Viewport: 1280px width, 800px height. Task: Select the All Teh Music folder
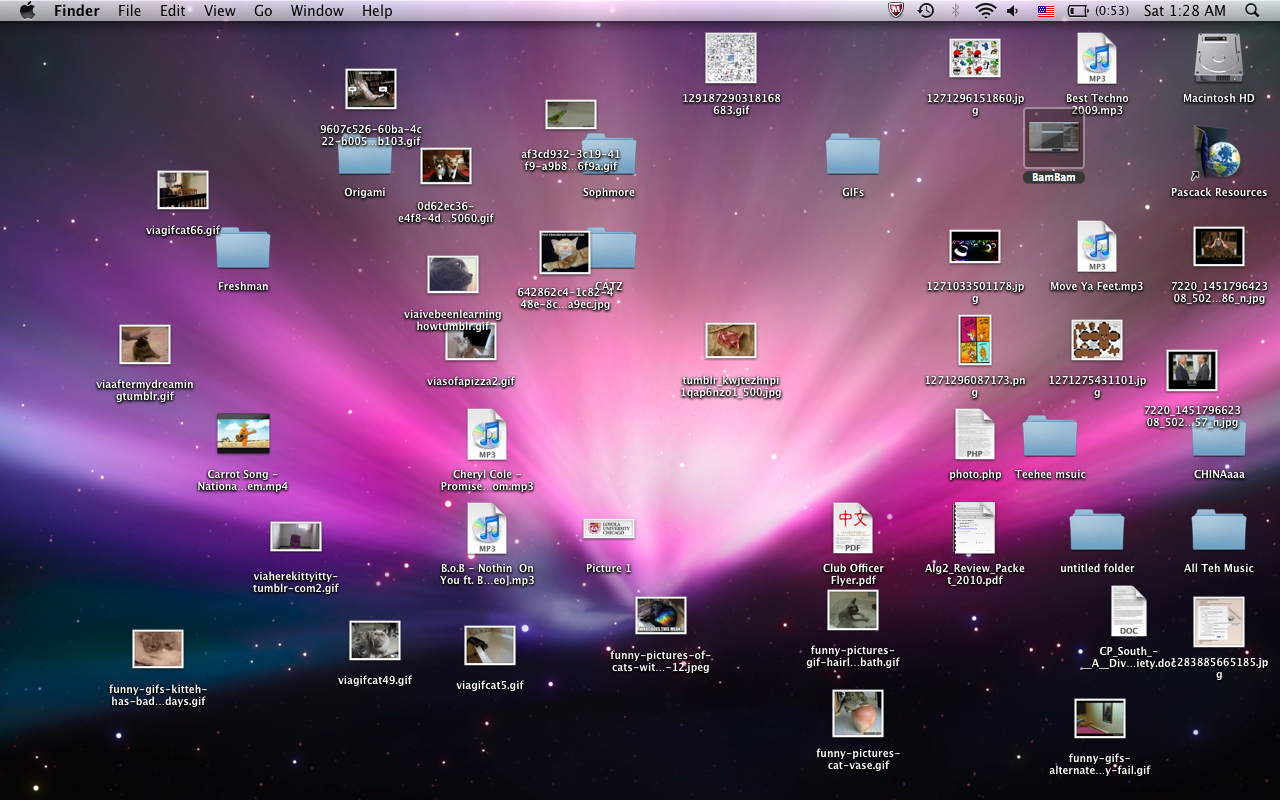(x=1219, y=530)
